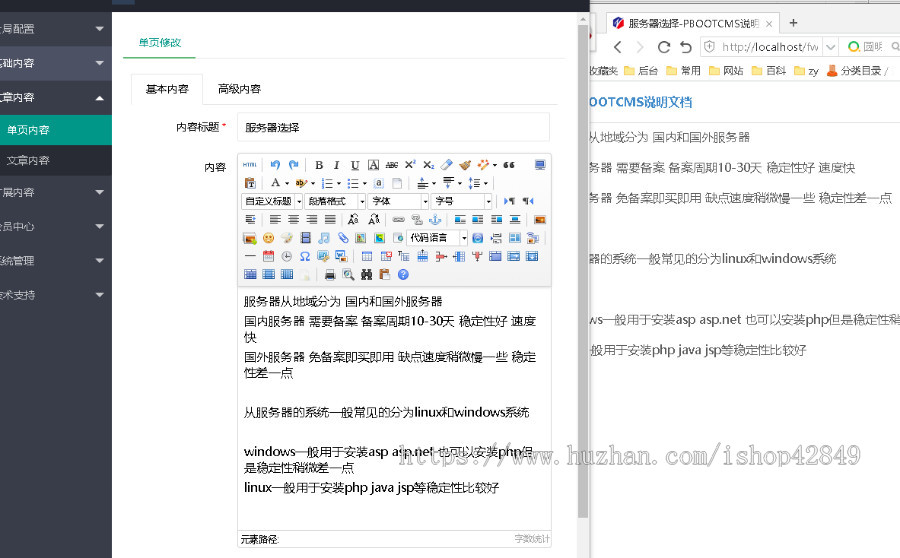The image size is (900, 558).
Task: Click the delete table icon
Action: (x=386, y=256)
